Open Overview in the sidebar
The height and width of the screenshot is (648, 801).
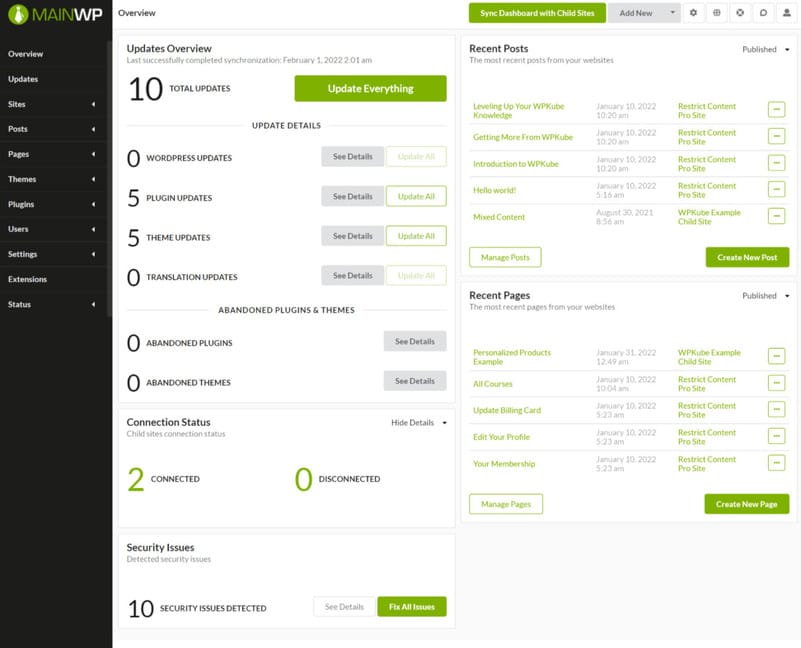pyautogui.click(x=26, y=54)
